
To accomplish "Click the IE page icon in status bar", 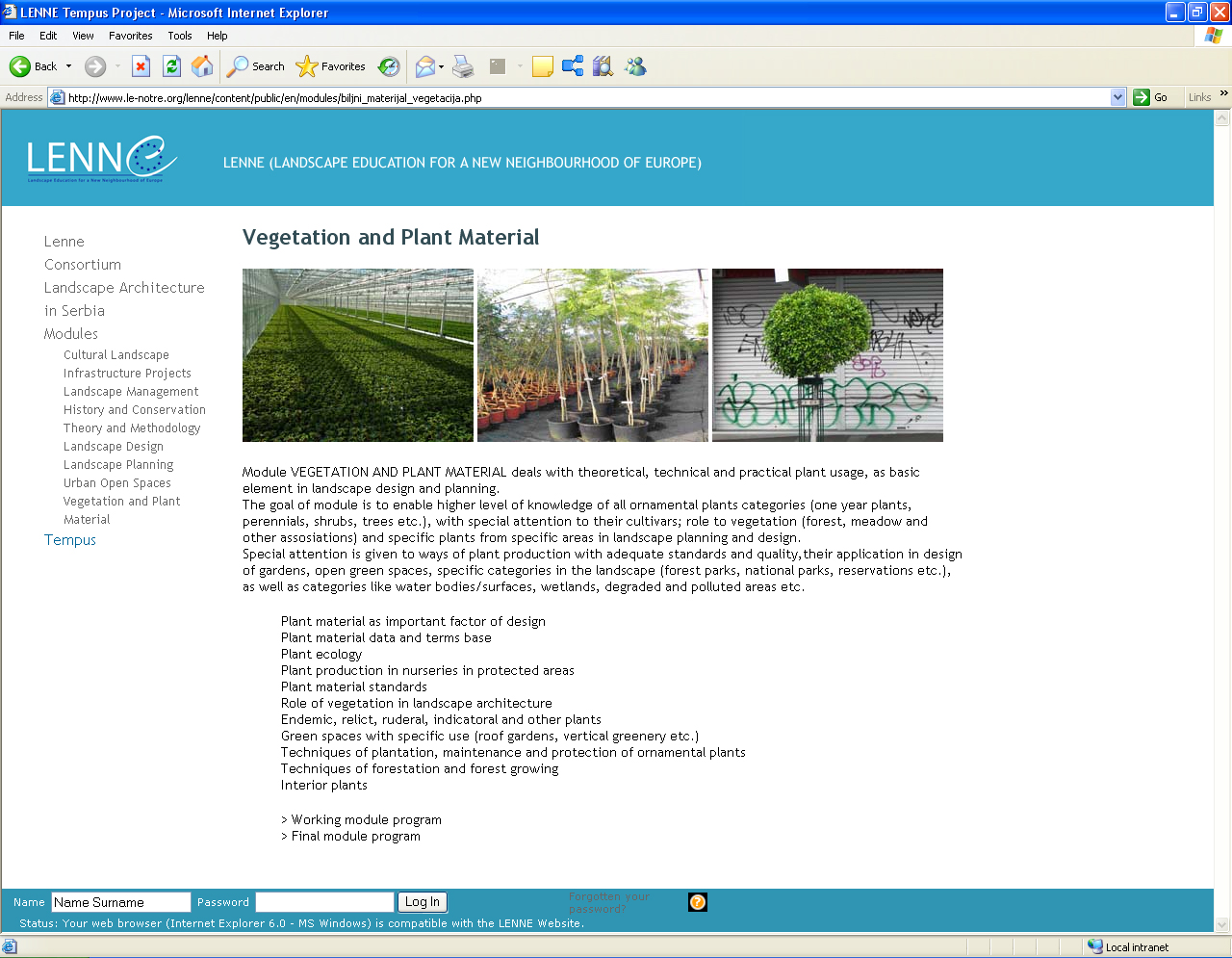I will click(x=10, y=946).
